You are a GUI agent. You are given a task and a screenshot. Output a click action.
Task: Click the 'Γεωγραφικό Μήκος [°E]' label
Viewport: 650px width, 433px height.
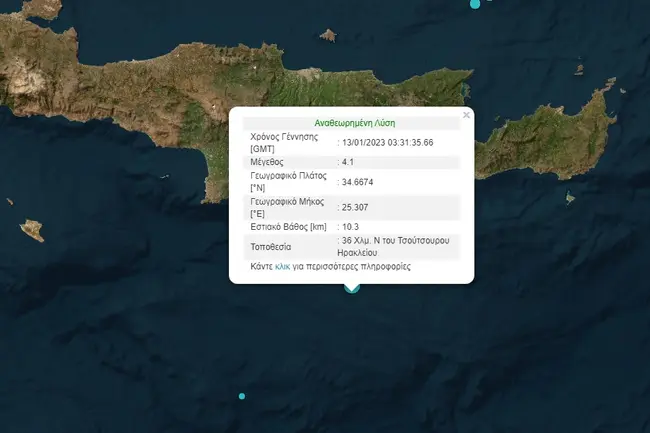click(288, 206)
